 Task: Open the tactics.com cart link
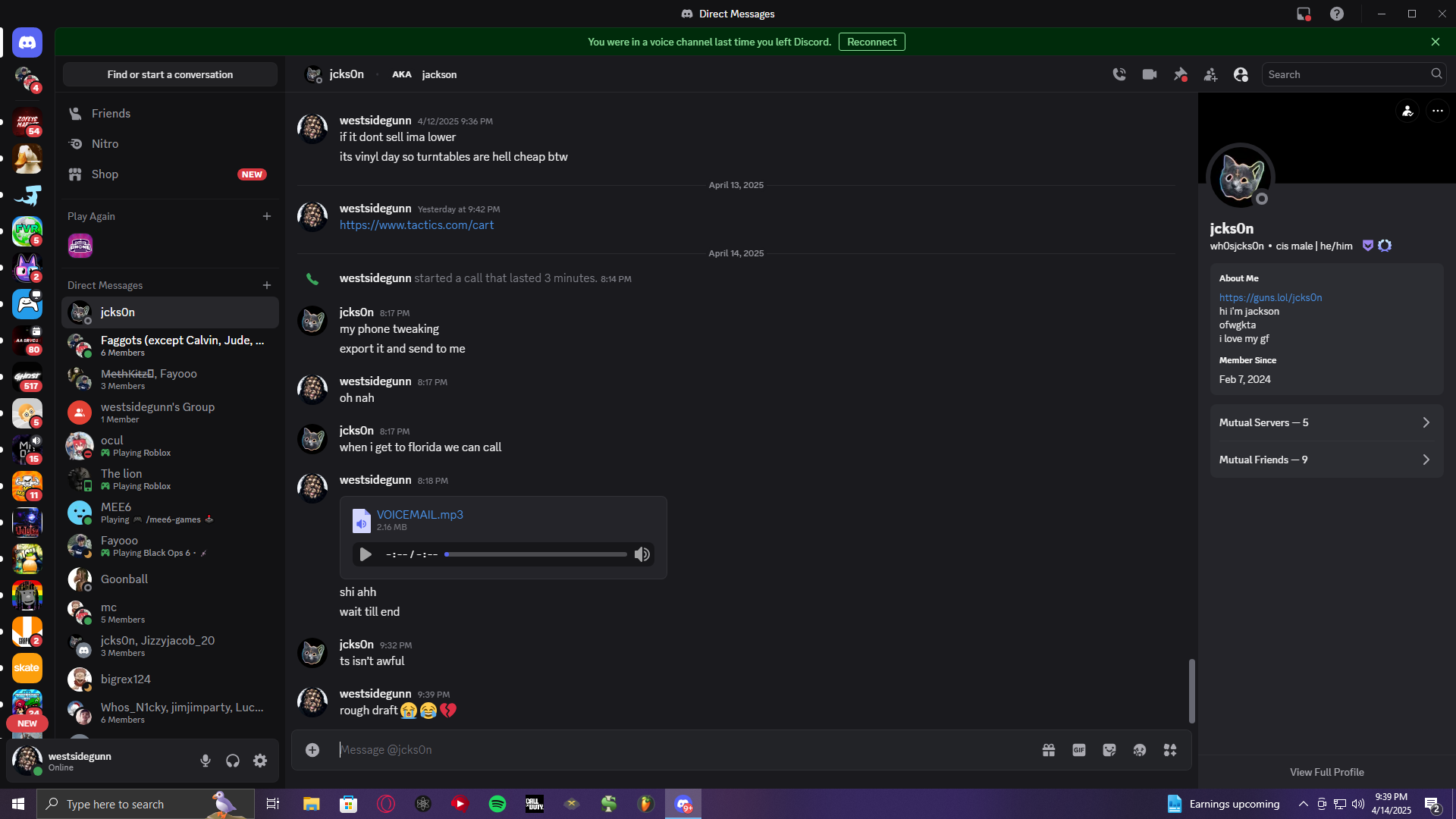(416, 225)
